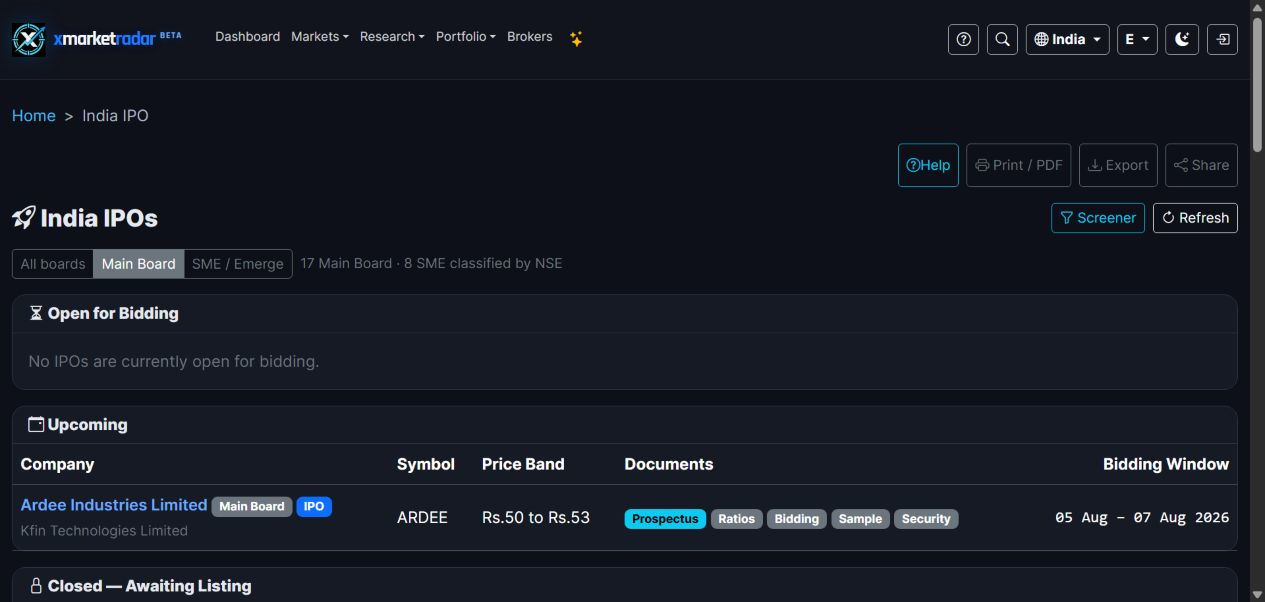Click the Price Band column header

pyautogui.click(x=523, y=464)
